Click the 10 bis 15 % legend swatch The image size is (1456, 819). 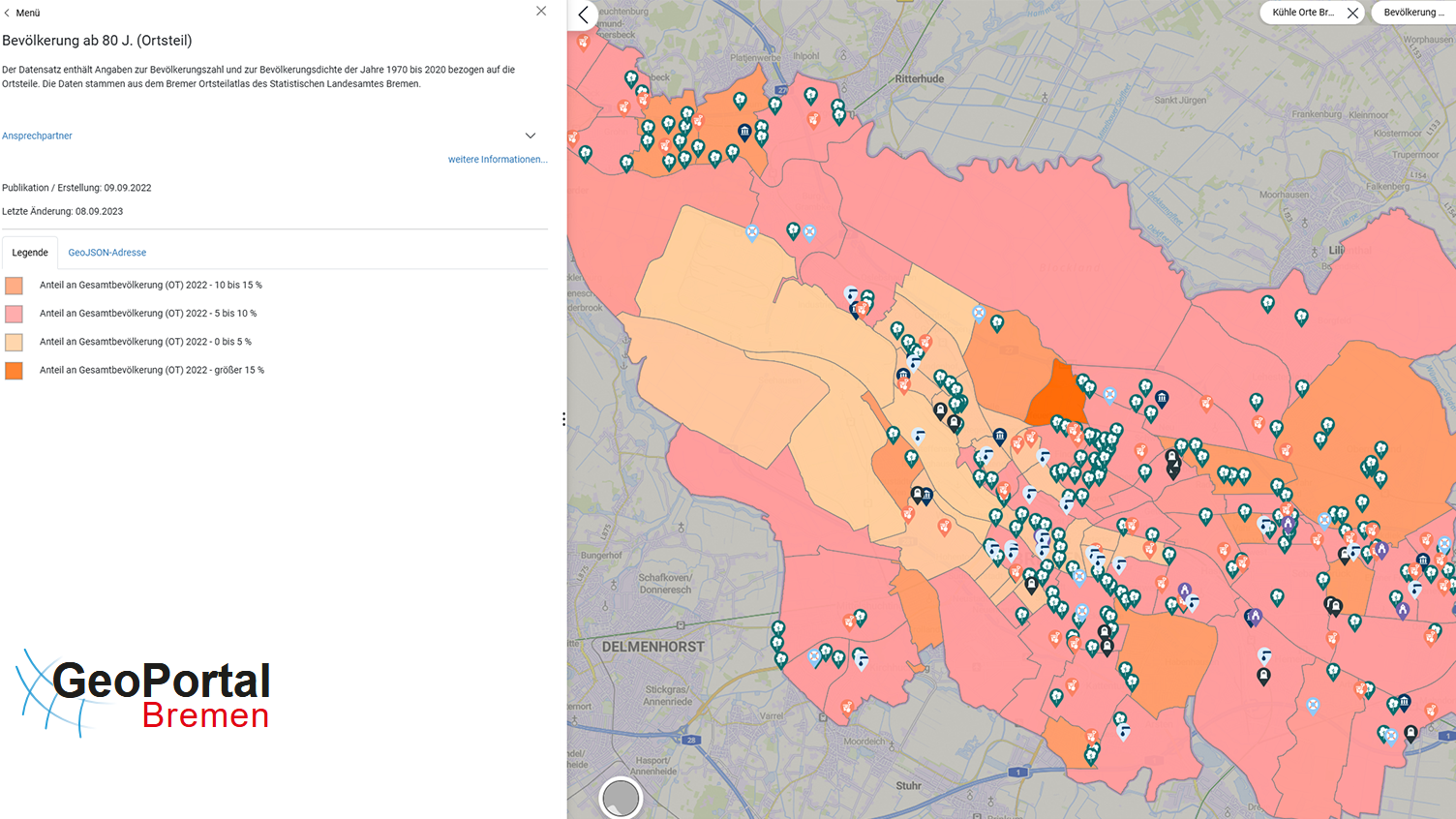click(x=14, y=286)
